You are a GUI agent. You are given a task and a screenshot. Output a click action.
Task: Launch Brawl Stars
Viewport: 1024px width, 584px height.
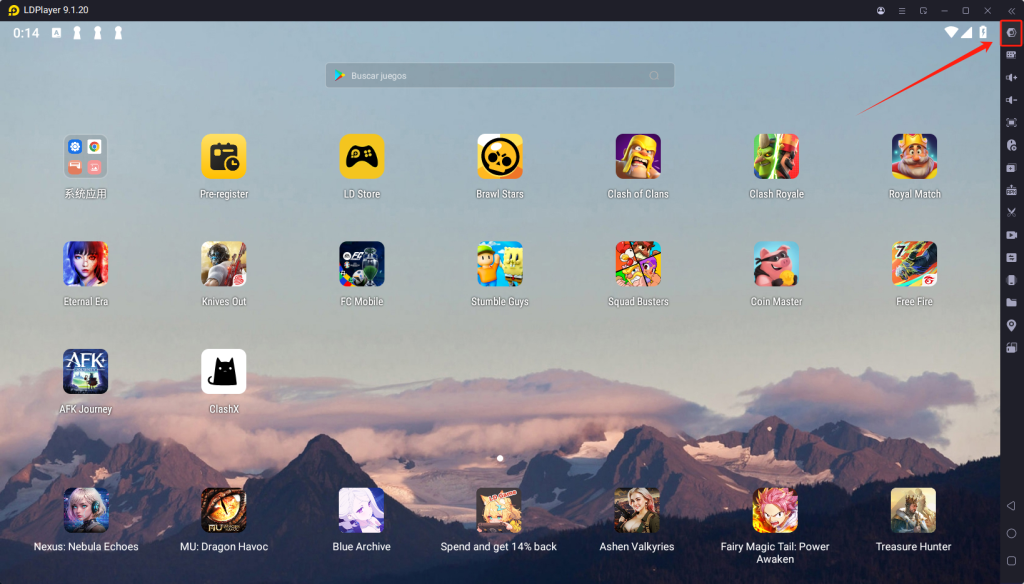(500, 157)
